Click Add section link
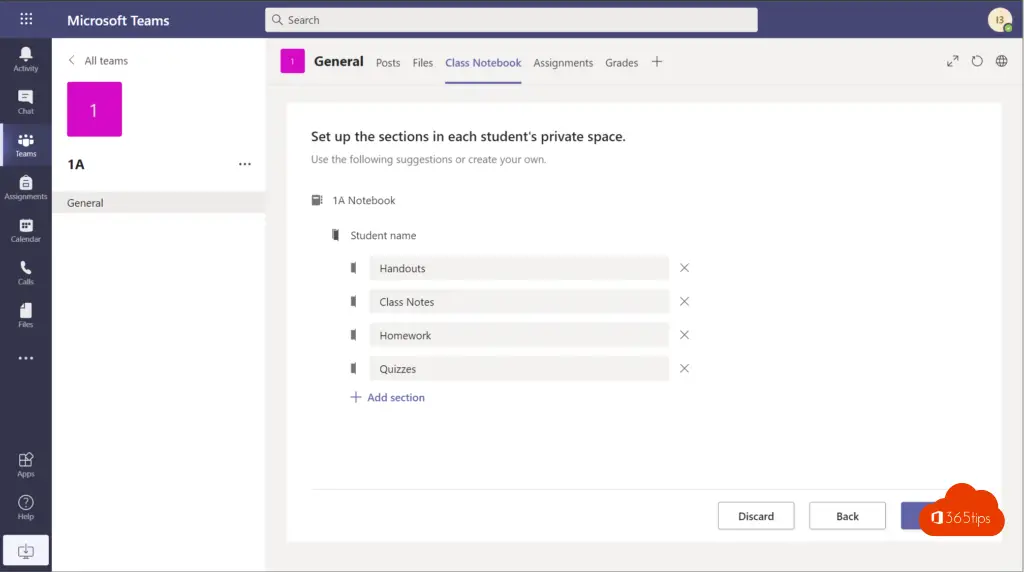The height and width of the screenshot is (572, 1024). click(x=388, y=397)
